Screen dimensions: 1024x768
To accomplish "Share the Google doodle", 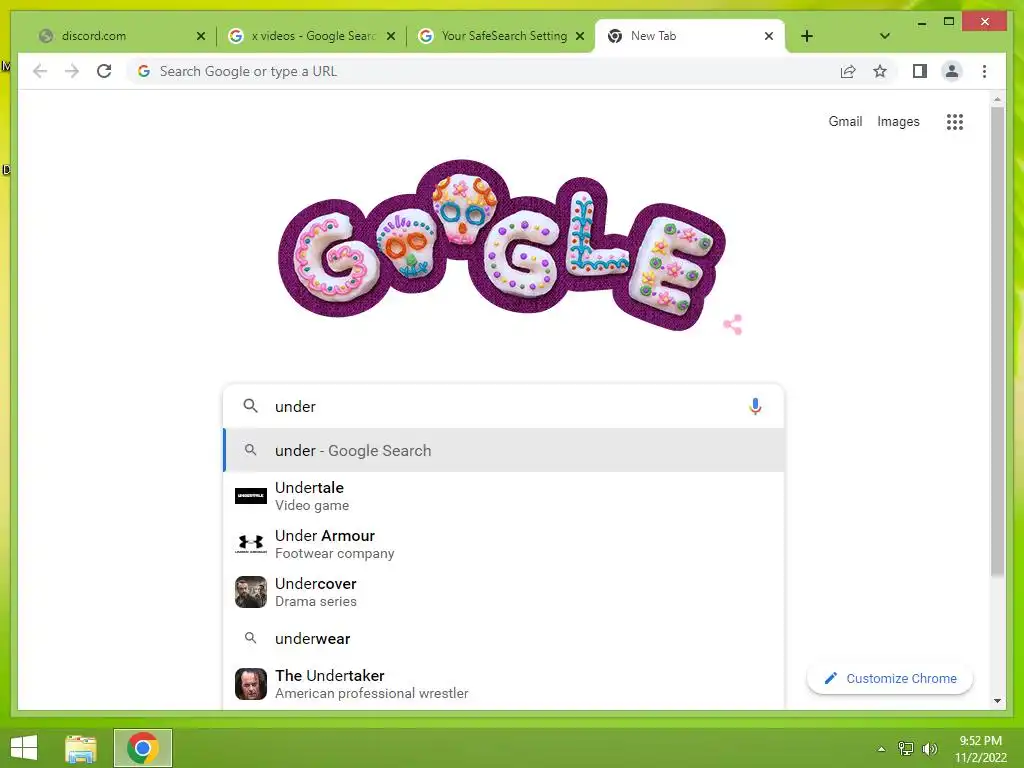I will tap(732, 324).
